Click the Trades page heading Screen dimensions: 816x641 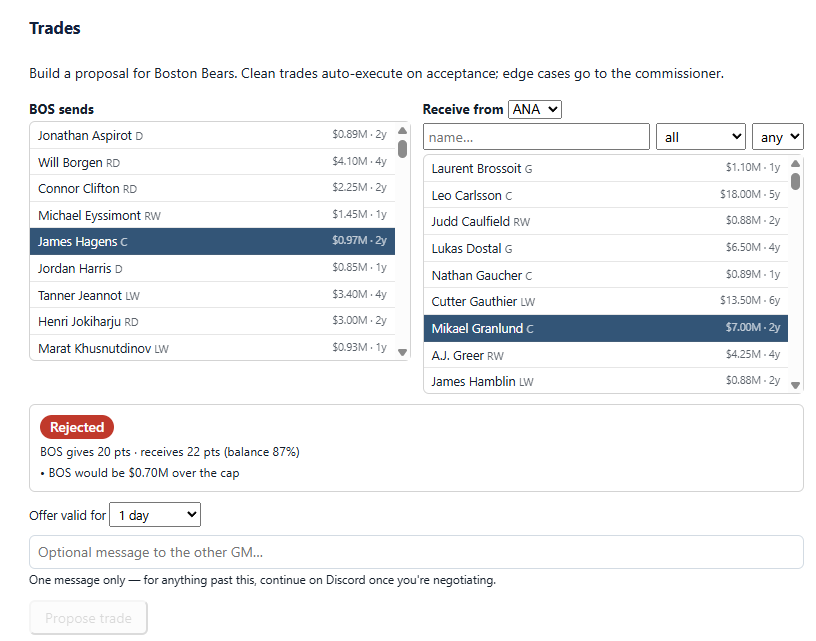click(x=55, y=28)
